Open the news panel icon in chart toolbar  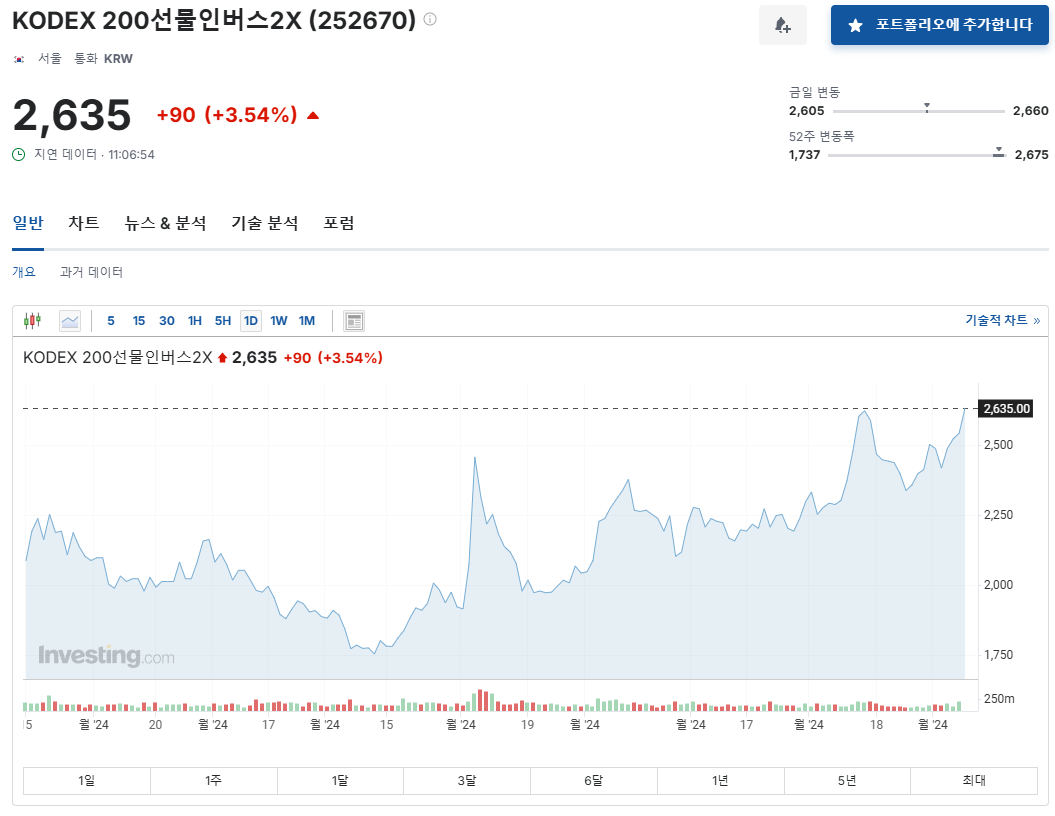(354, 321)
